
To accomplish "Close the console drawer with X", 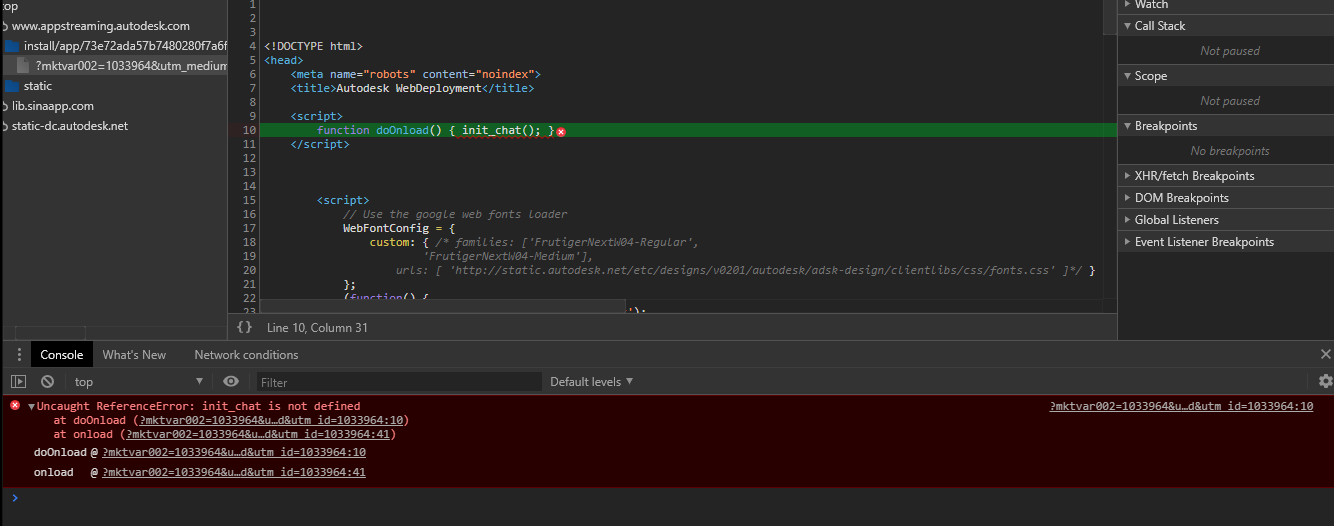I will pos(1326,354).
